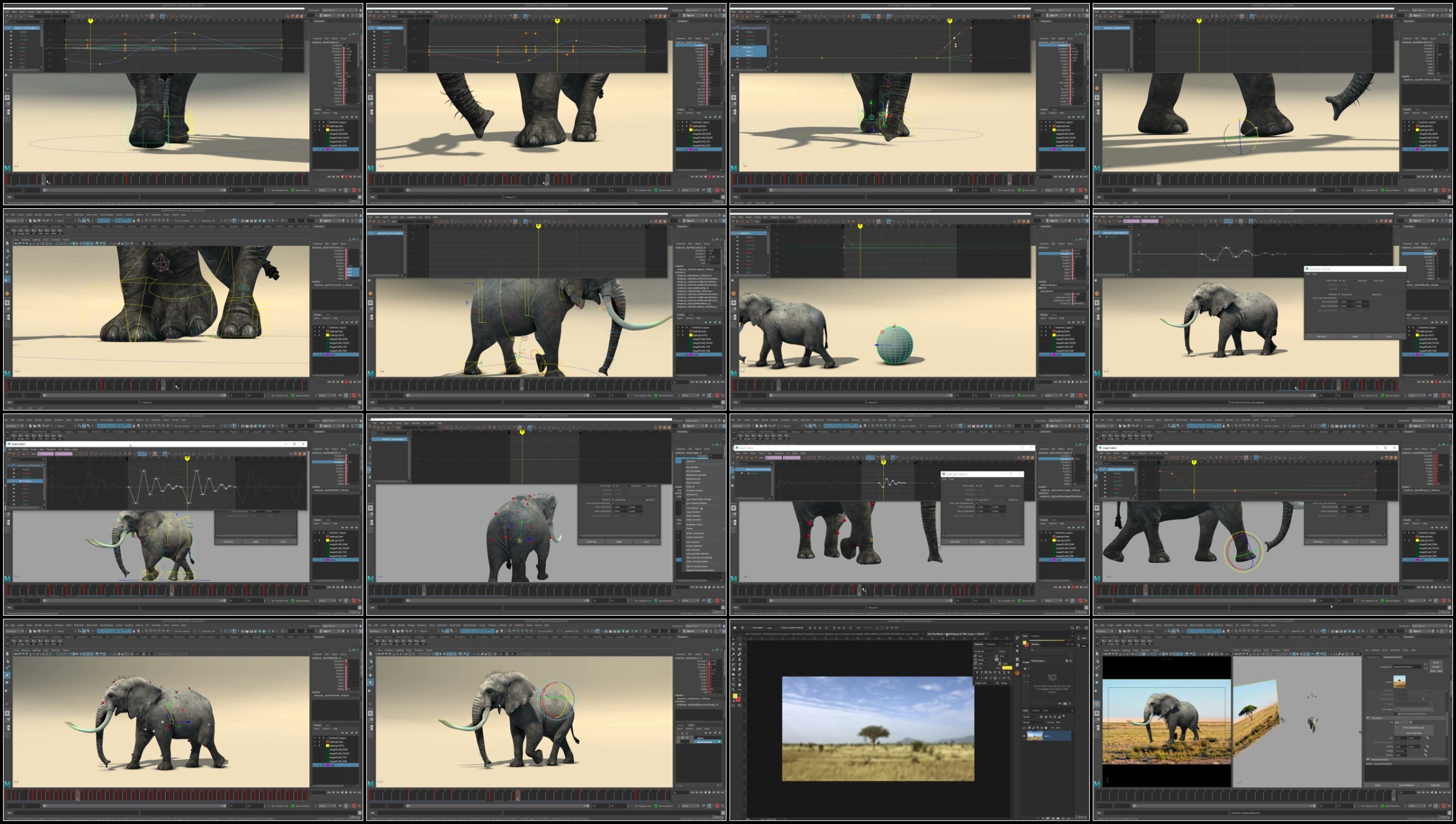Open Photoshop's yellow foreground color swatch

point(735,696)
